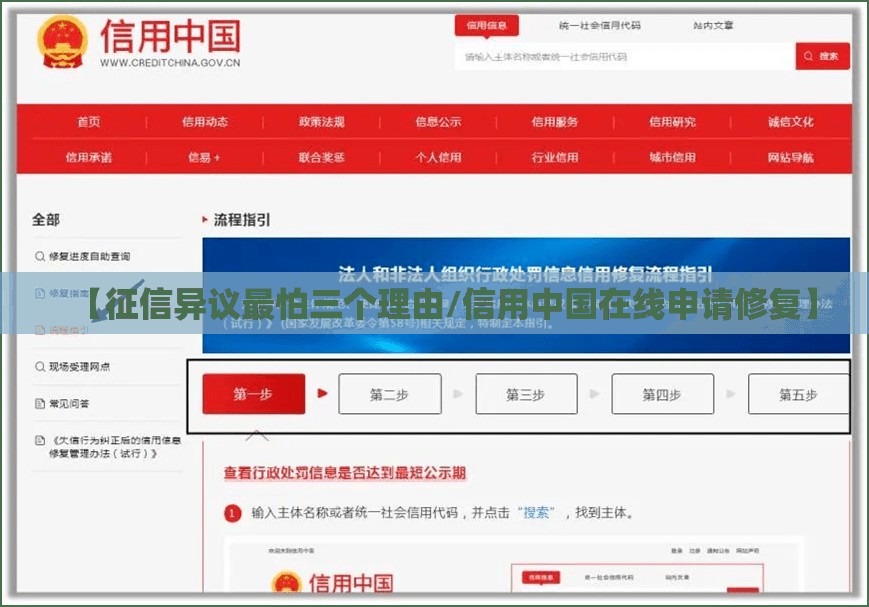
Task: Open the 信用承诺 navigation item
Action: 89,157
